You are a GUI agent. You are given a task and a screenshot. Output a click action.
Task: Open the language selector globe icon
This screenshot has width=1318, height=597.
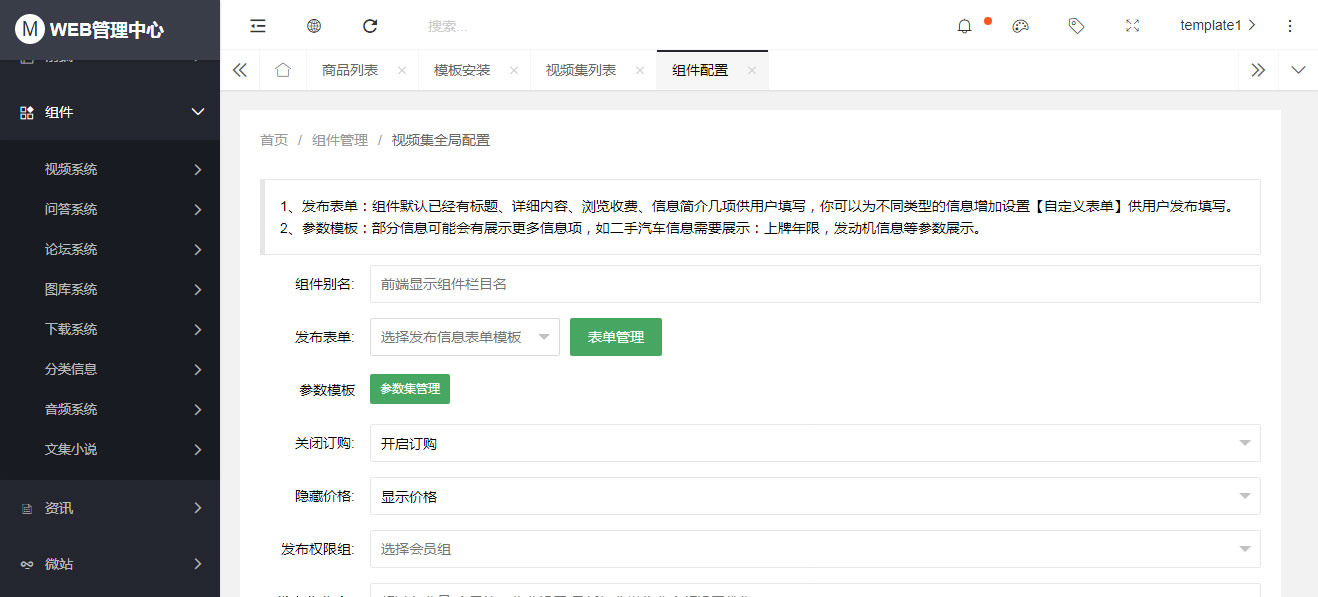click(x=313, y=25)
